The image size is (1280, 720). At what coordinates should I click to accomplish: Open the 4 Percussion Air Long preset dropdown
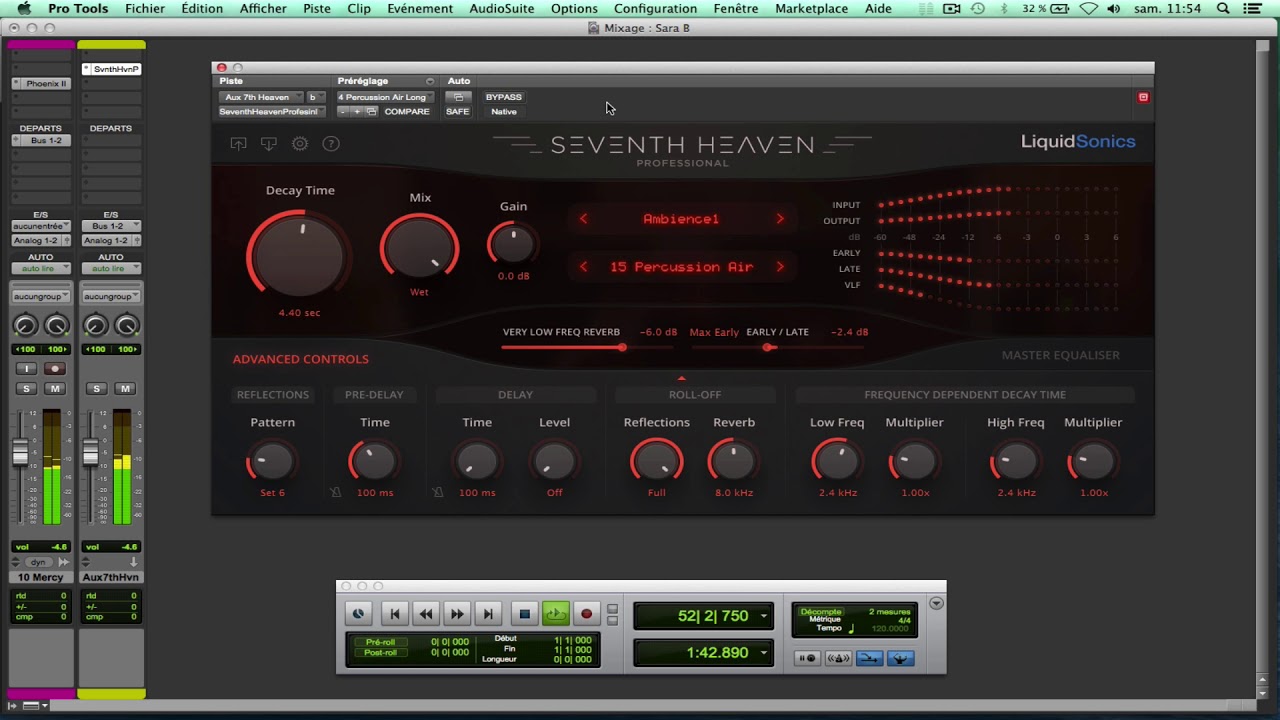[x=384, y=97]
